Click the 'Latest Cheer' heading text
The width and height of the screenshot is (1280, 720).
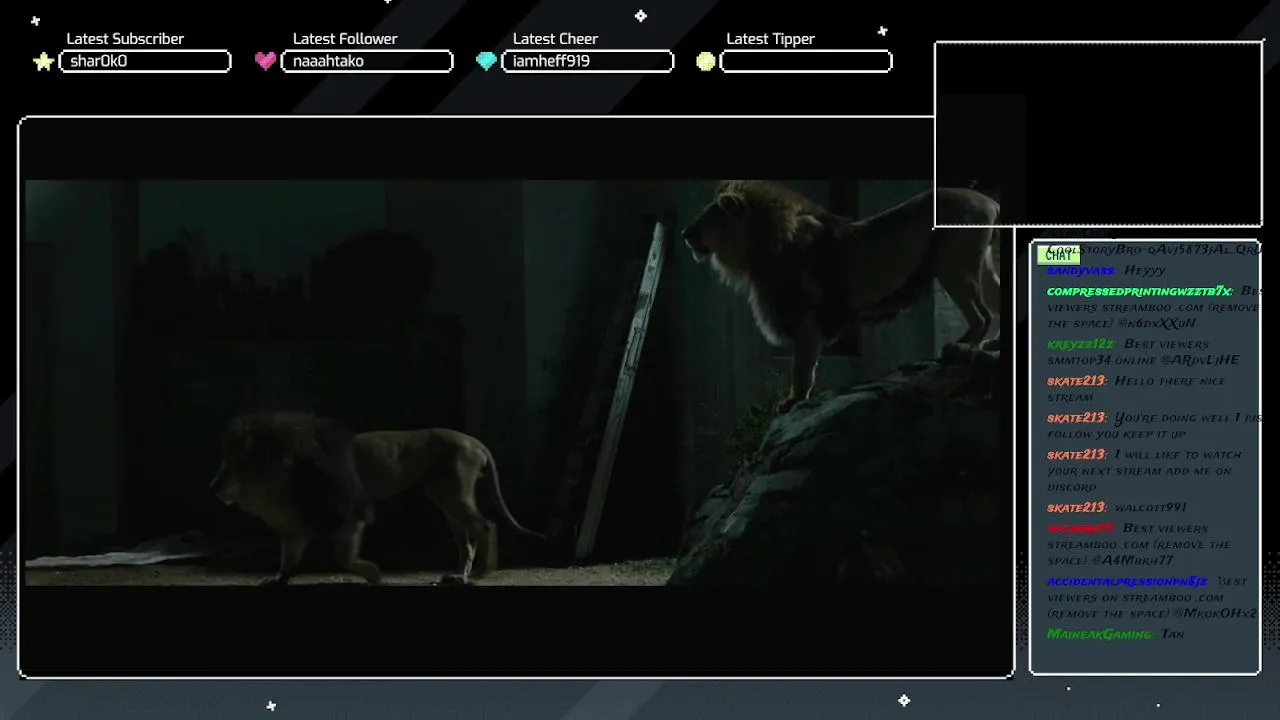pos(555,39)
